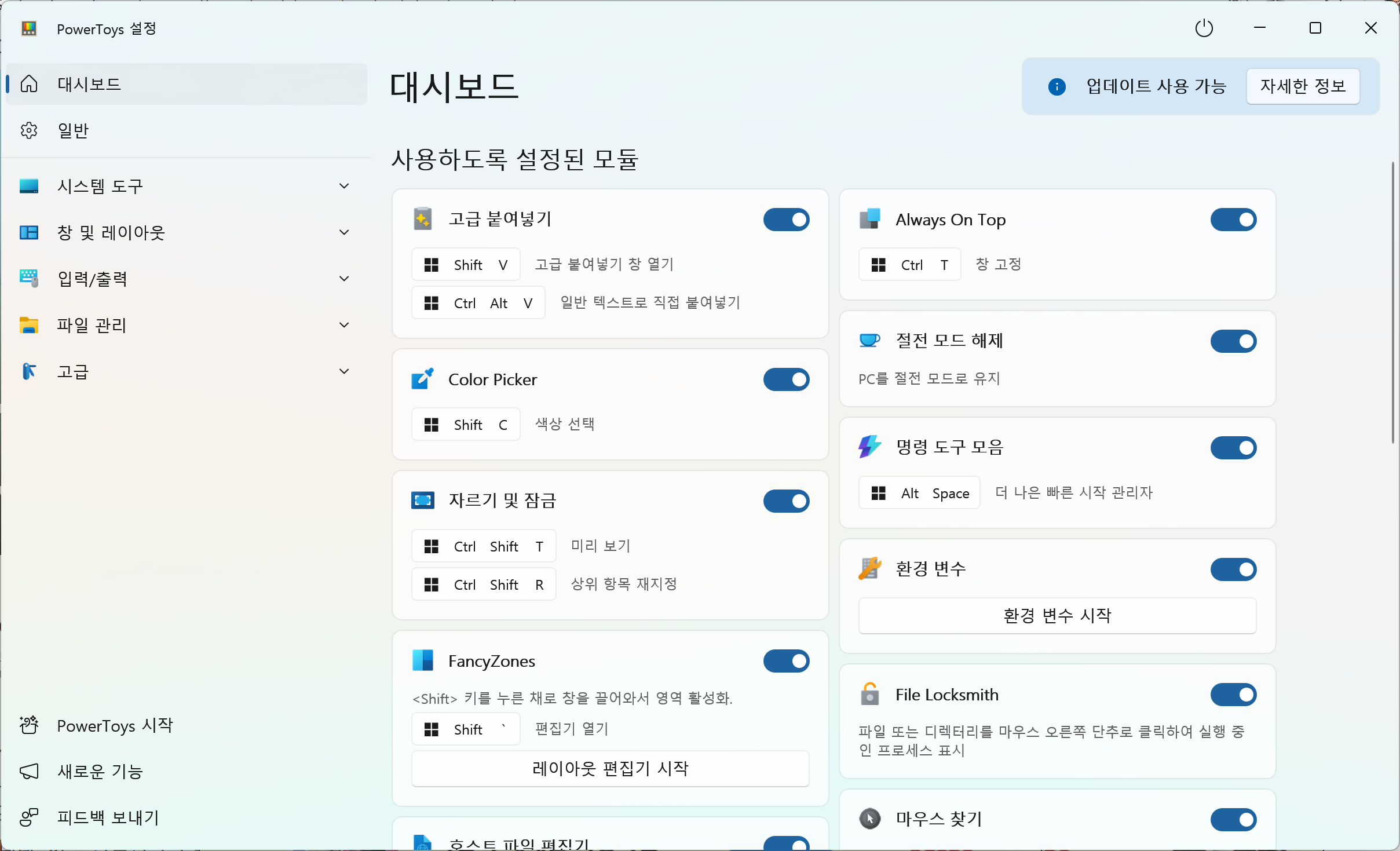Expand the 입력/출력 section chevron
Image resolution: width=1400 pixels, height=851 pixels.
point(344,279)
